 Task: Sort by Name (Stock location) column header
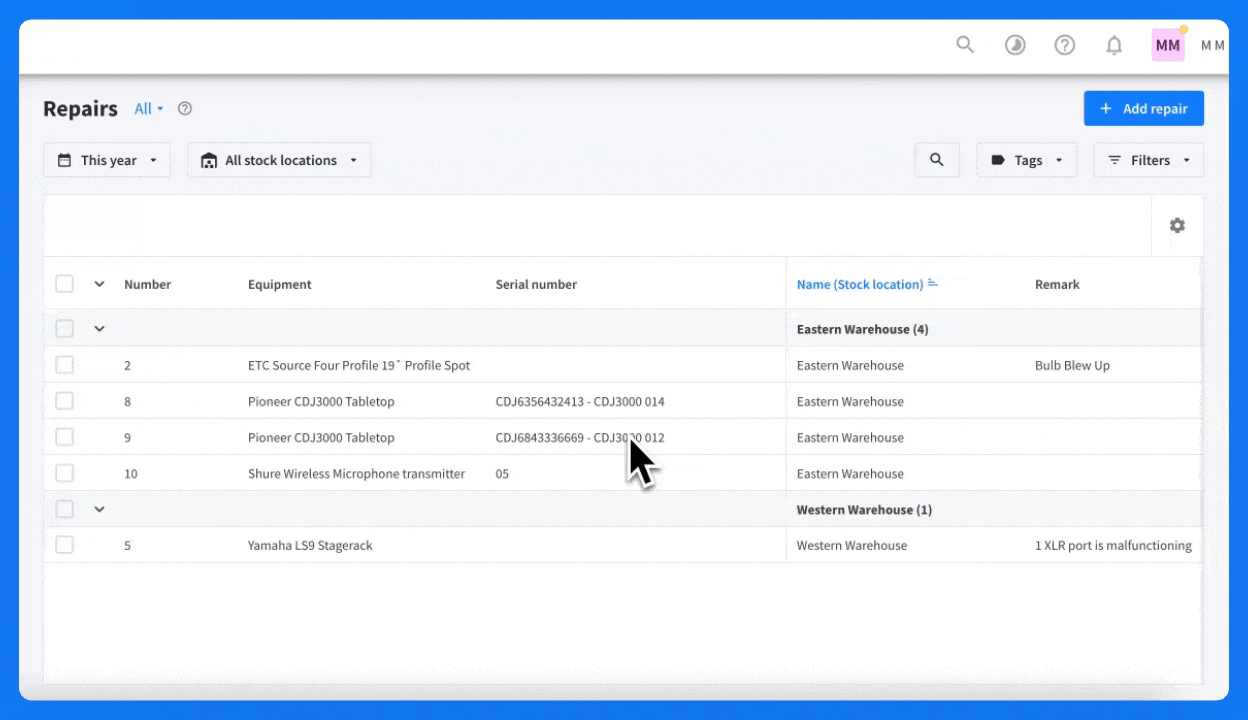pos(860,285)
